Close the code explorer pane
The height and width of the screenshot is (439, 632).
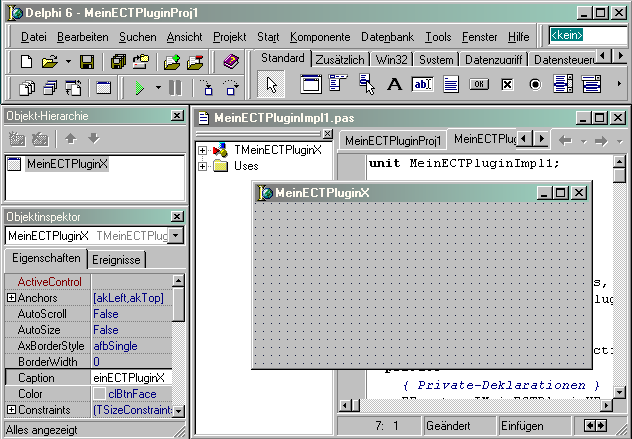pyautogui.click(x=328, y=133)
